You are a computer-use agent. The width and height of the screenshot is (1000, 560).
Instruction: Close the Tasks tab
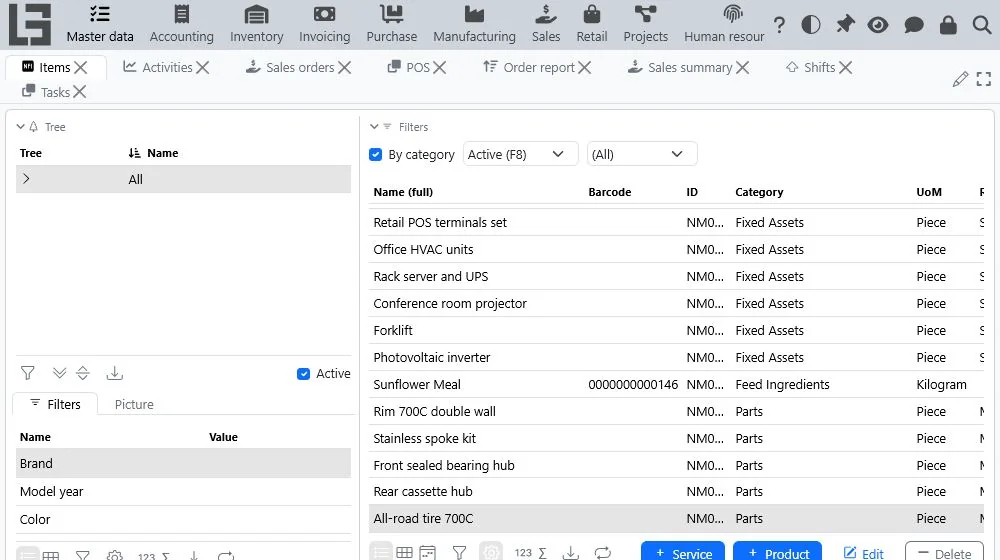[79, 92]
